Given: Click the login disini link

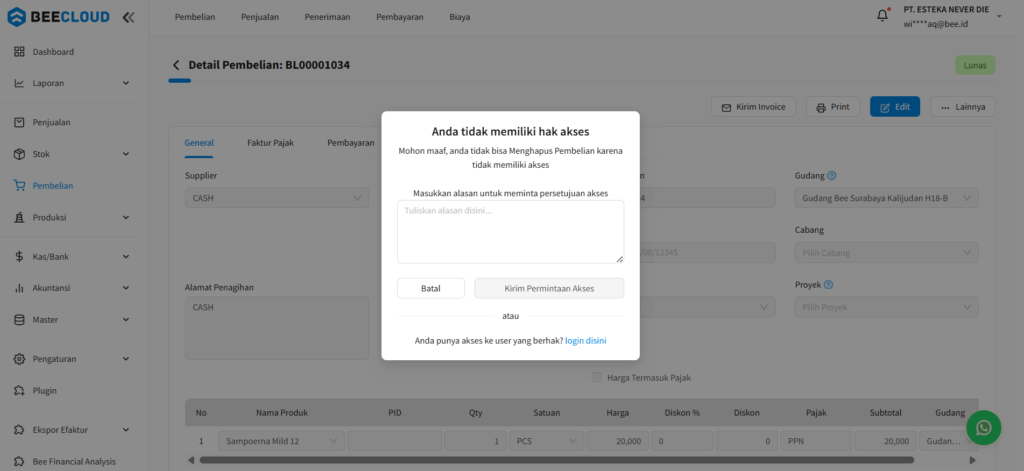Looking at the screenshot, I should (585, 341).
